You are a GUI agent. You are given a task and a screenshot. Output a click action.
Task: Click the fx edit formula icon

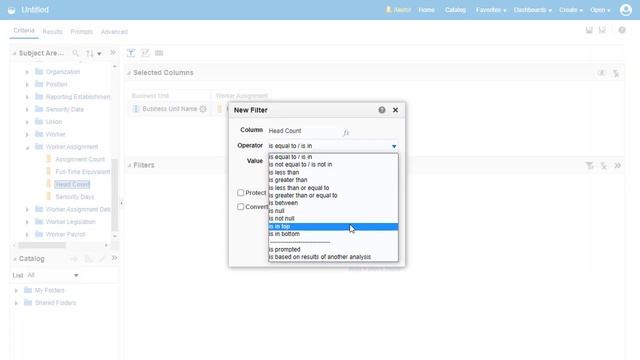pyautogui.click(x=346, y=132)
